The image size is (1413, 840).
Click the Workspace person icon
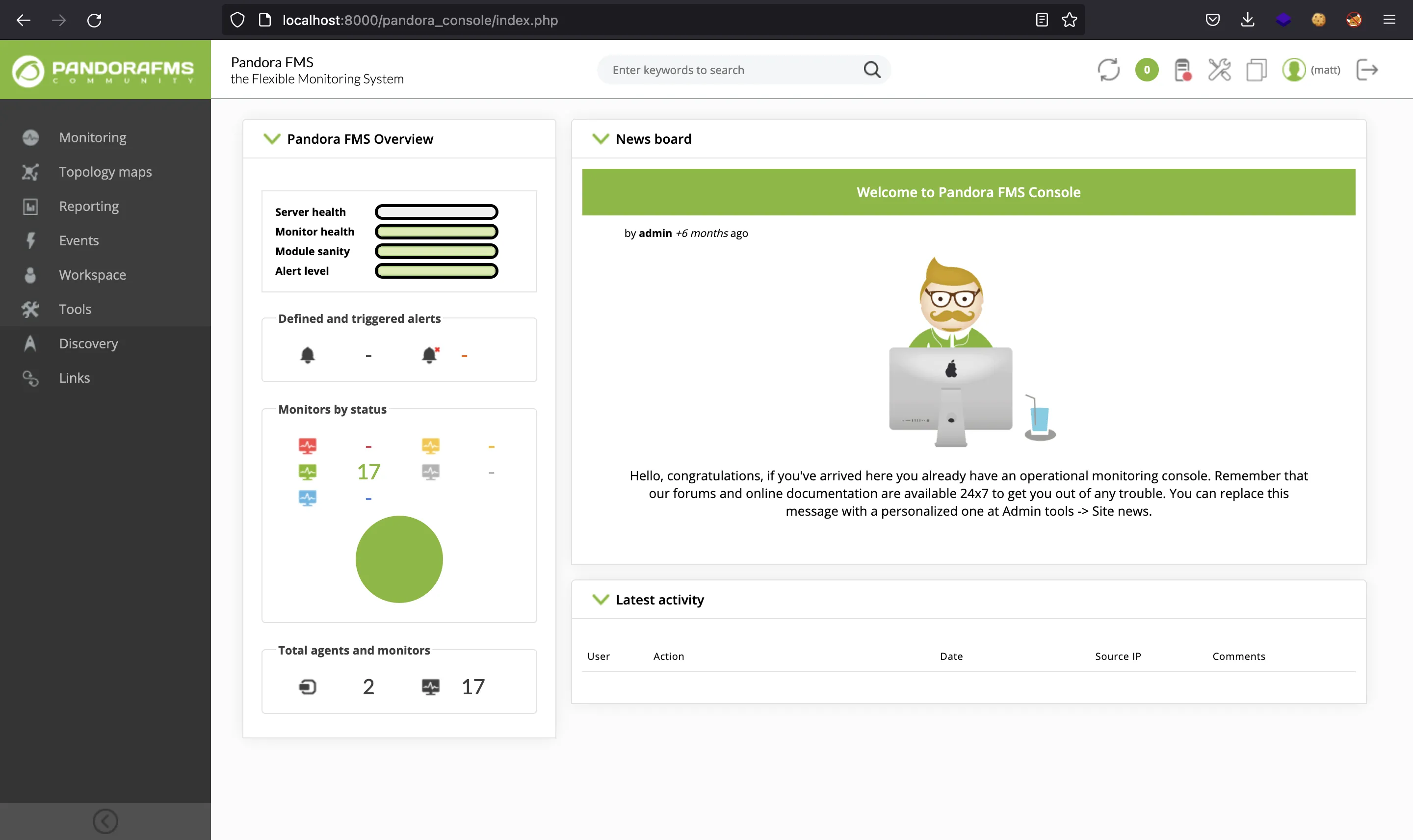click(x=30, y=275)
